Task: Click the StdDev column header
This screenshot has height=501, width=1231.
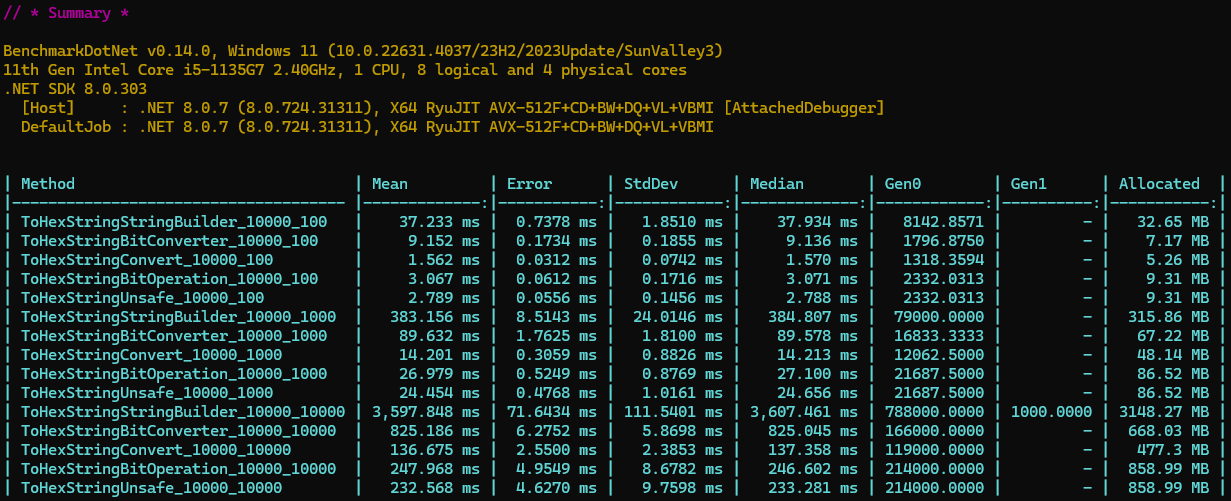Action: point(650,184)
